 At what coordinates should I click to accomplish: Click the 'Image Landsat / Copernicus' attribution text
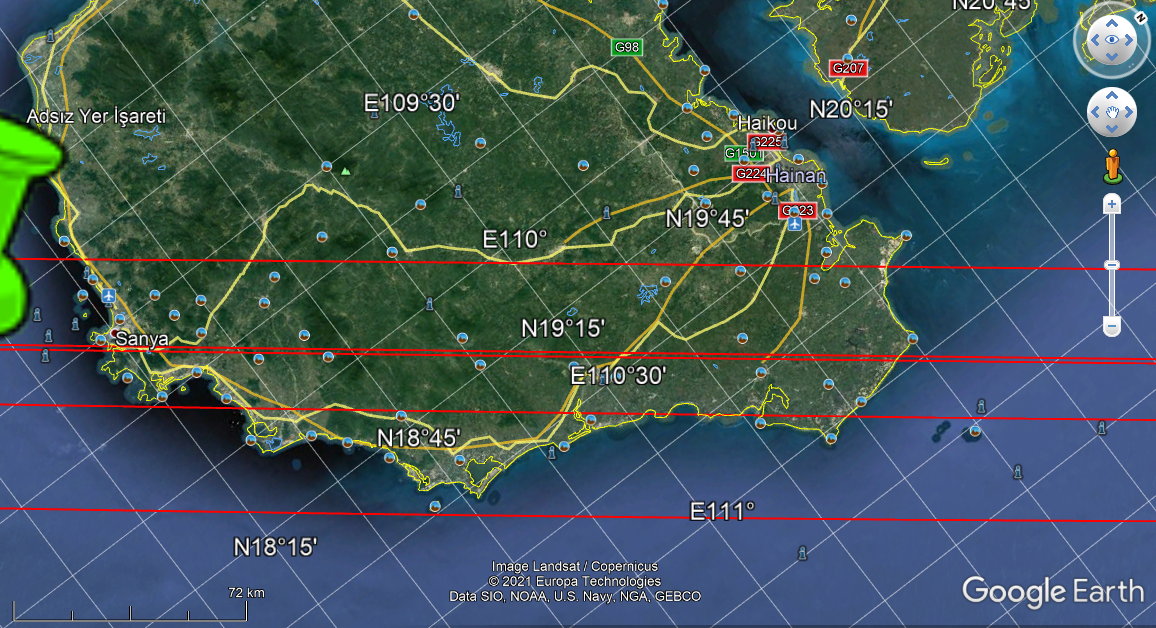[x=574, y=566]
